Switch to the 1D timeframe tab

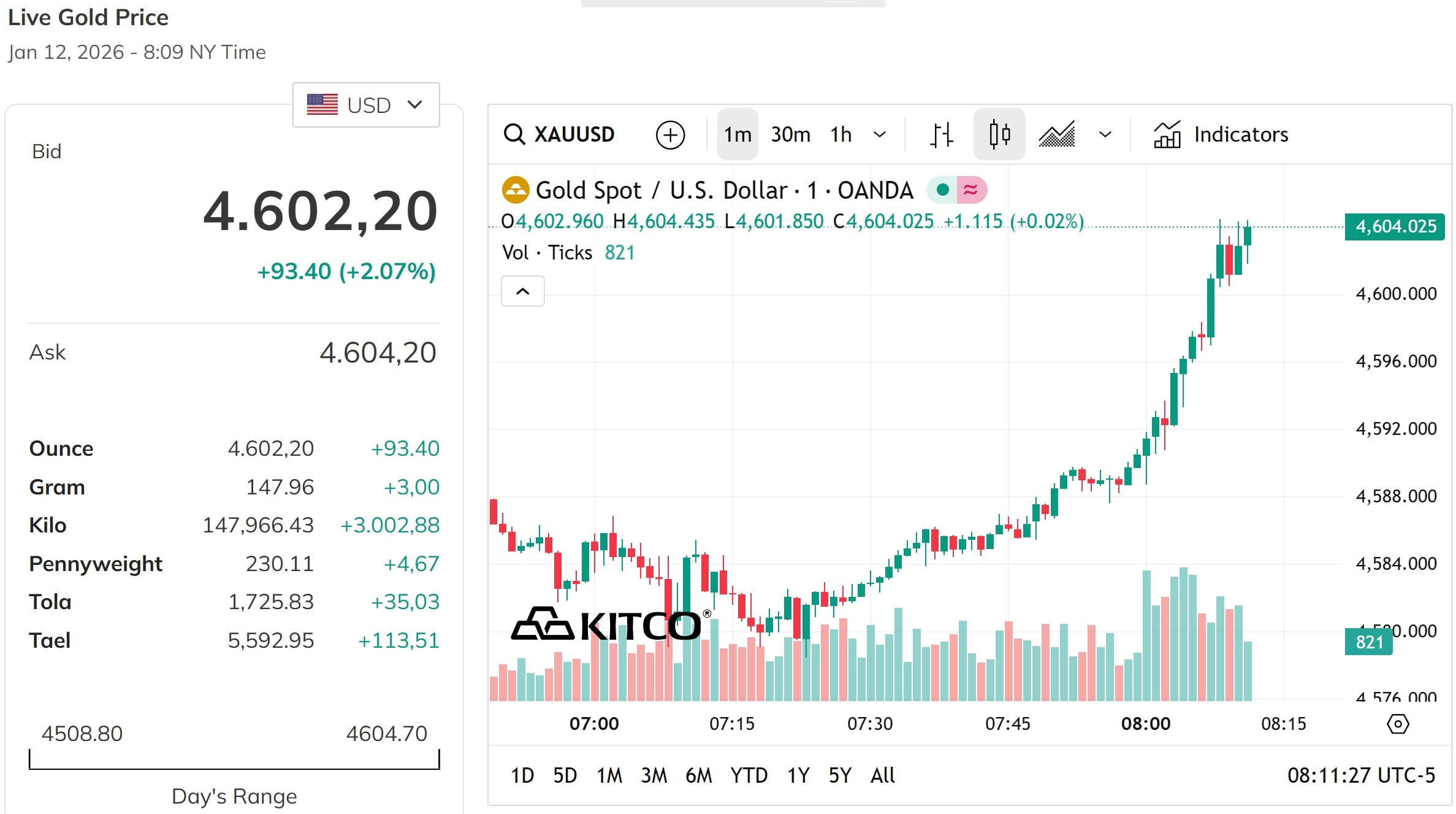523,775
